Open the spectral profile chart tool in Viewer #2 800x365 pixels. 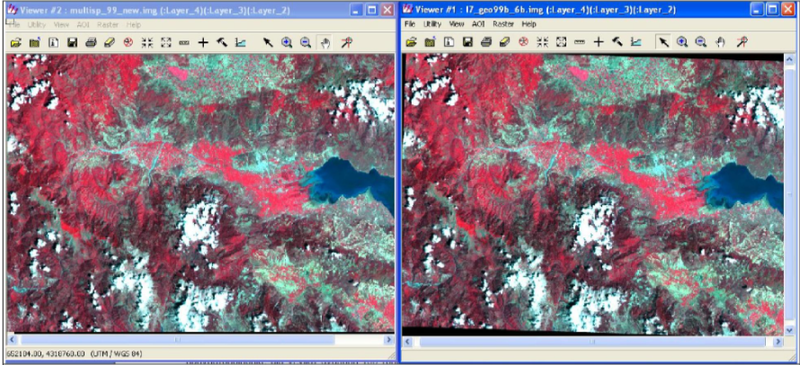tap(240, 43)
